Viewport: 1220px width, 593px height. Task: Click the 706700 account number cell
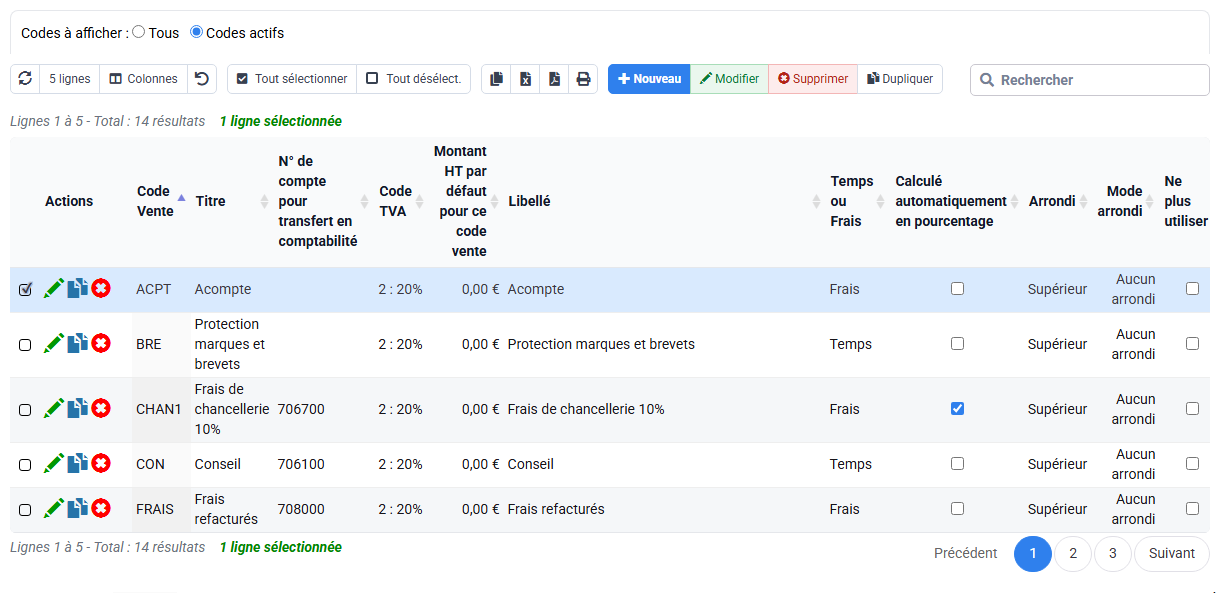pos(301,409)
